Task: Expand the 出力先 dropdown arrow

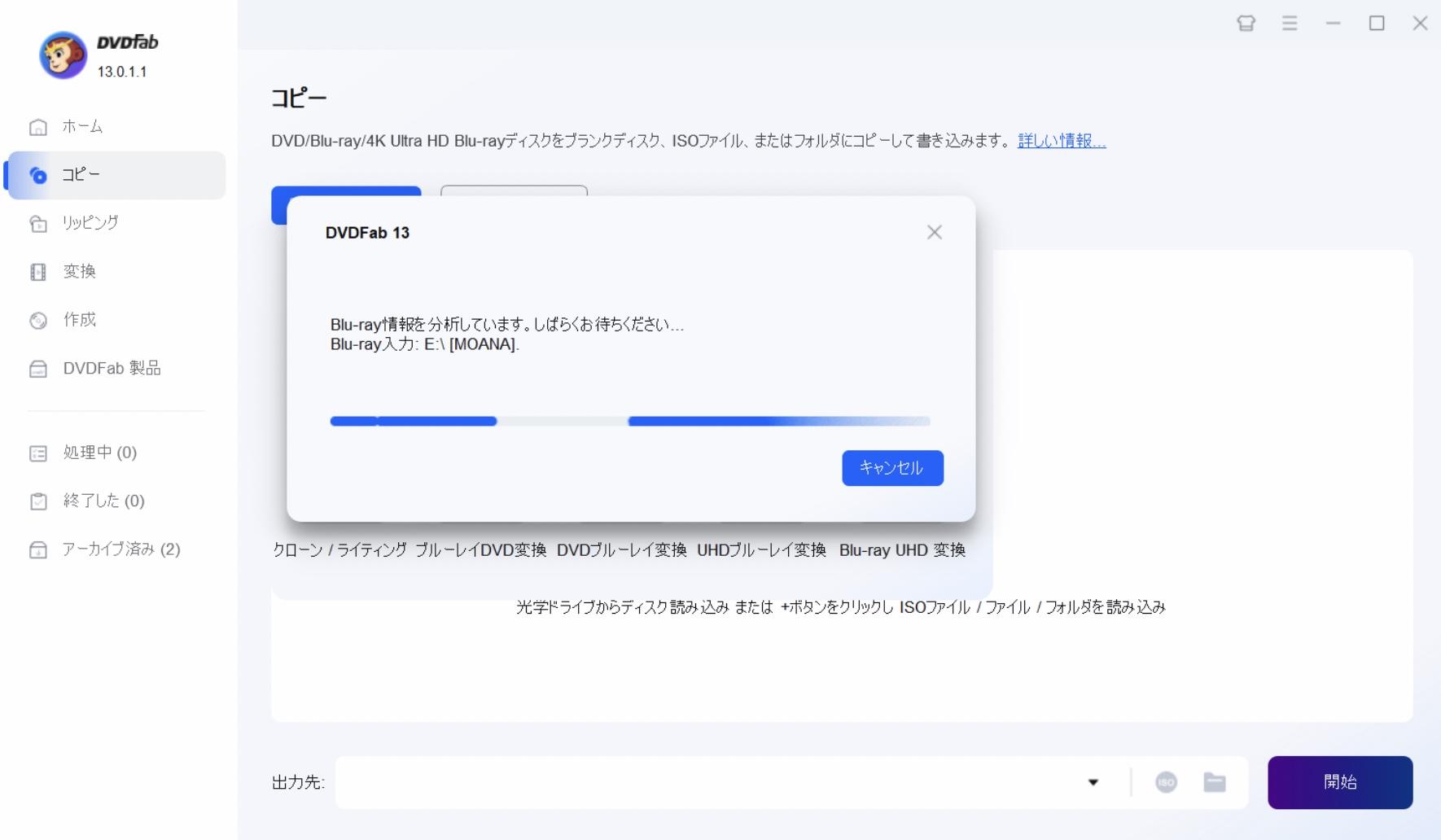Action: pos(1093,782)
